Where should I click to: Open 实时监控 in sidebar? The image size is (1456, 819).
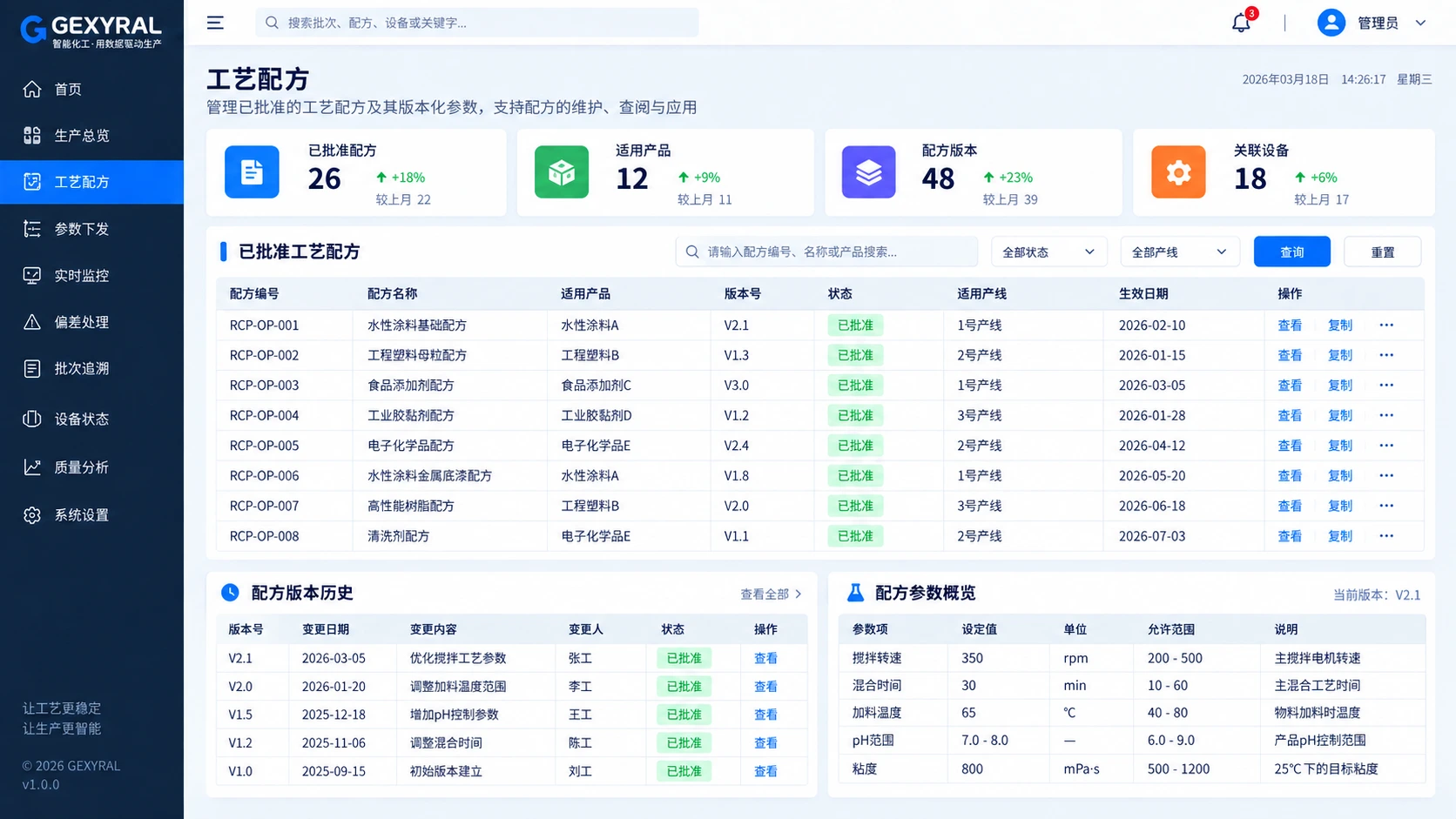[91, 275]
